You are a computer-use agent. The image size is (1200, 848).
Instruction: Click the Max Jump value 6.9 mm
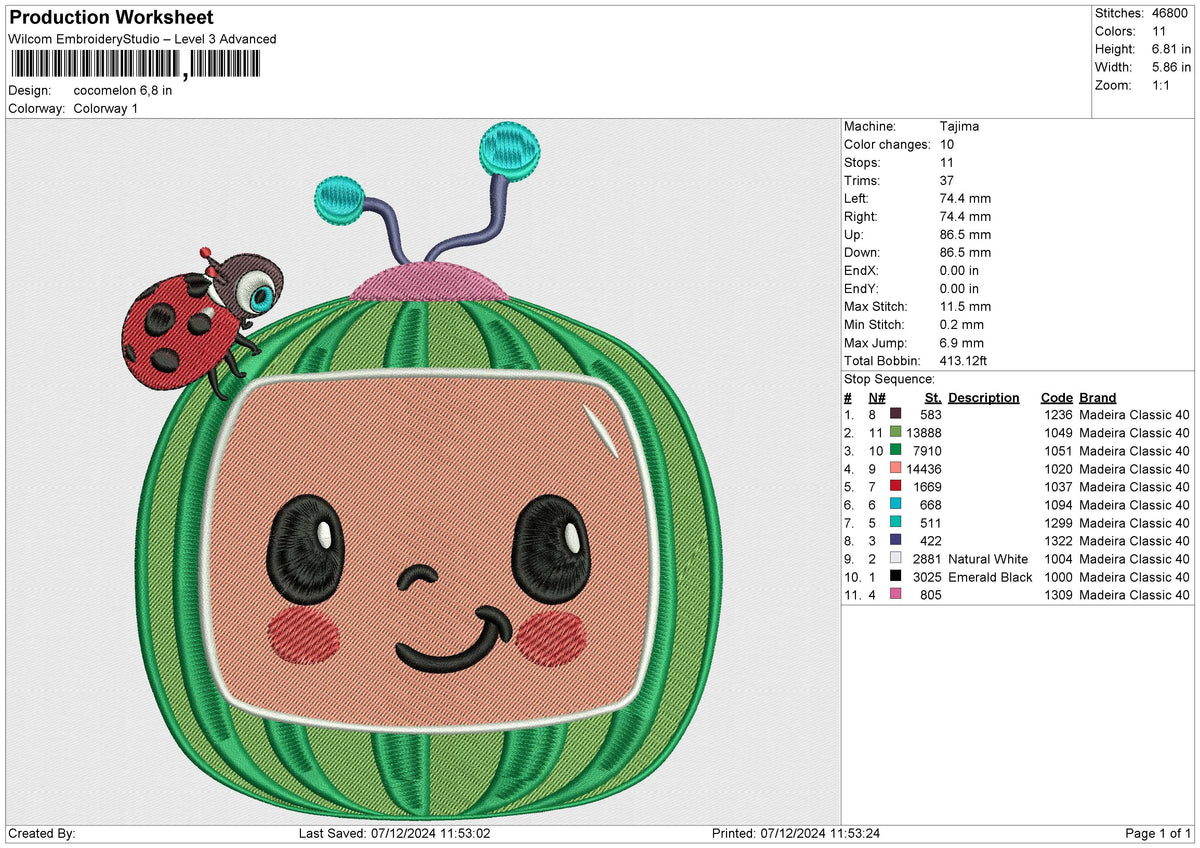(962, 342)
